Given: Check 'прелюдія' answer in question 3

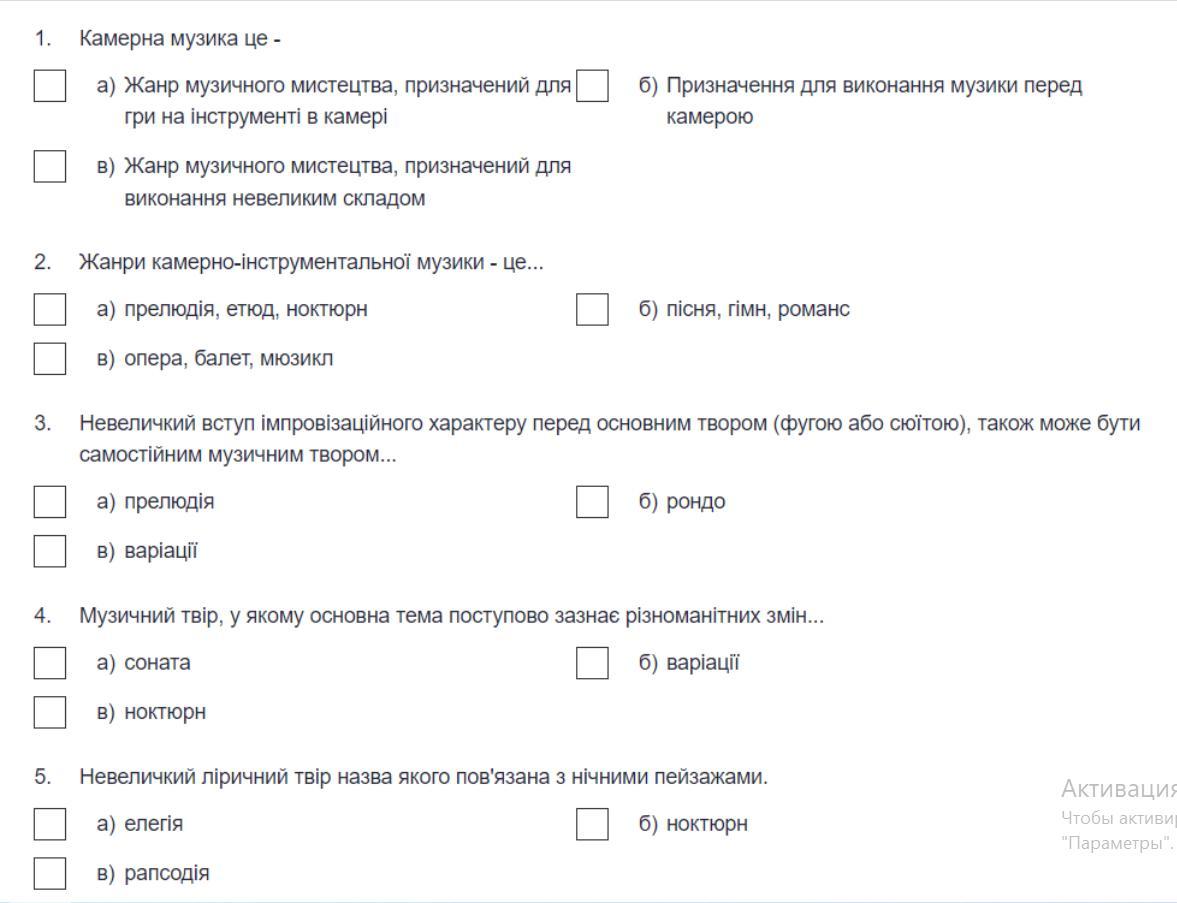Looking at the screenshot, I should [50, 502].
